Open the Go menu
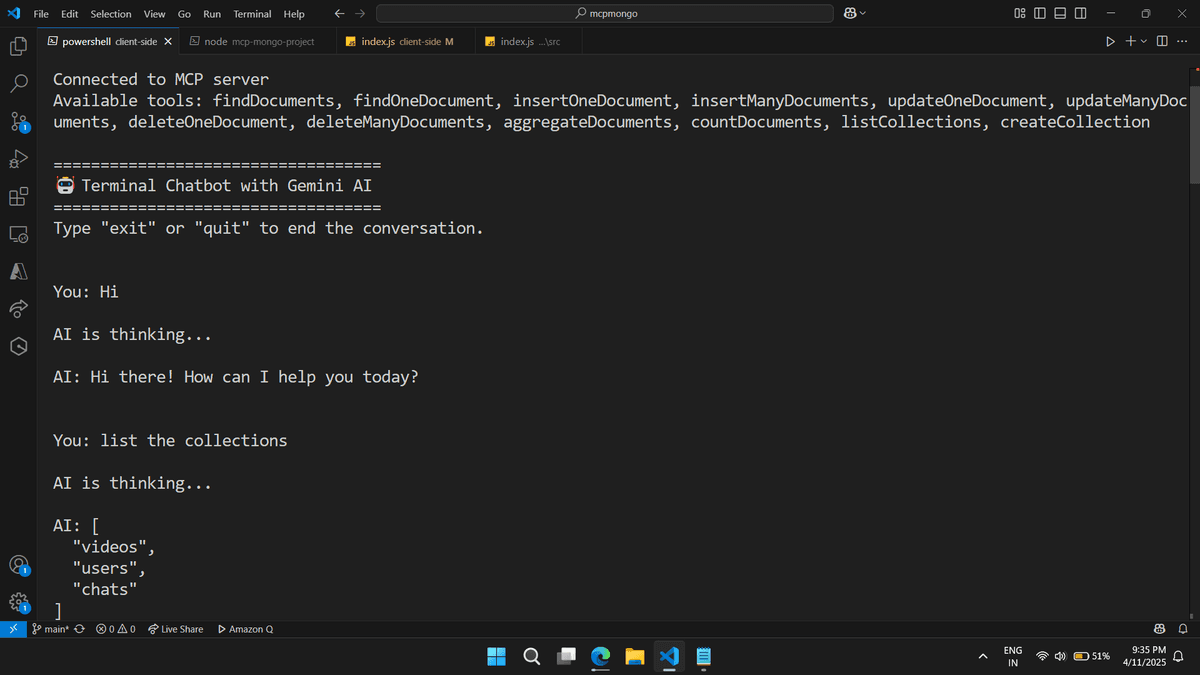The image size is (1200, 675). pyautogui.click(x=184, y=14)
